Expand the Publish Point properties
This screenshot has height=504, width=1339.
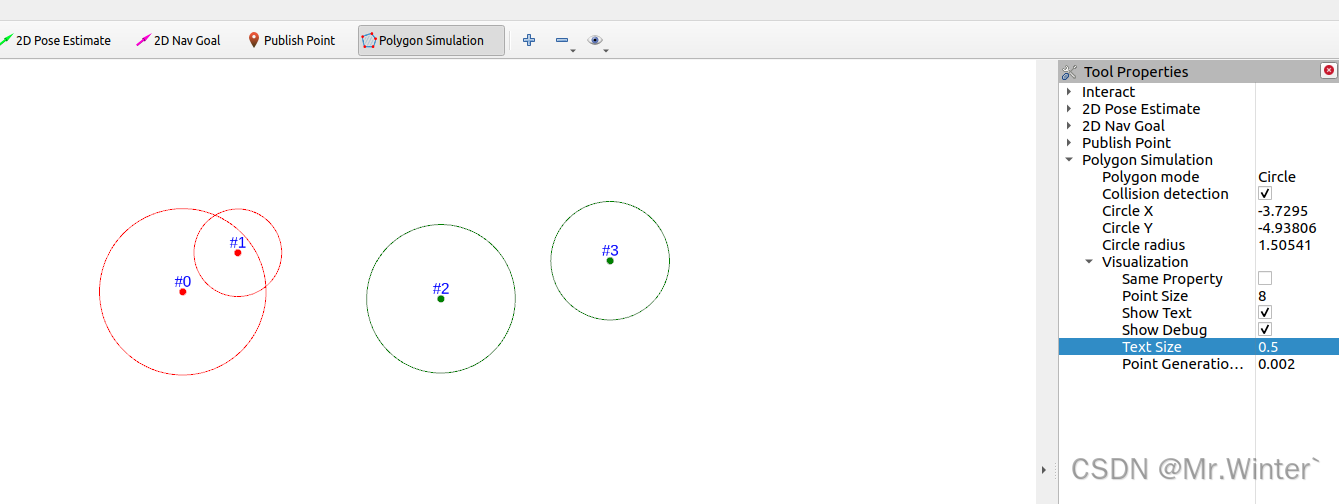1069,143
